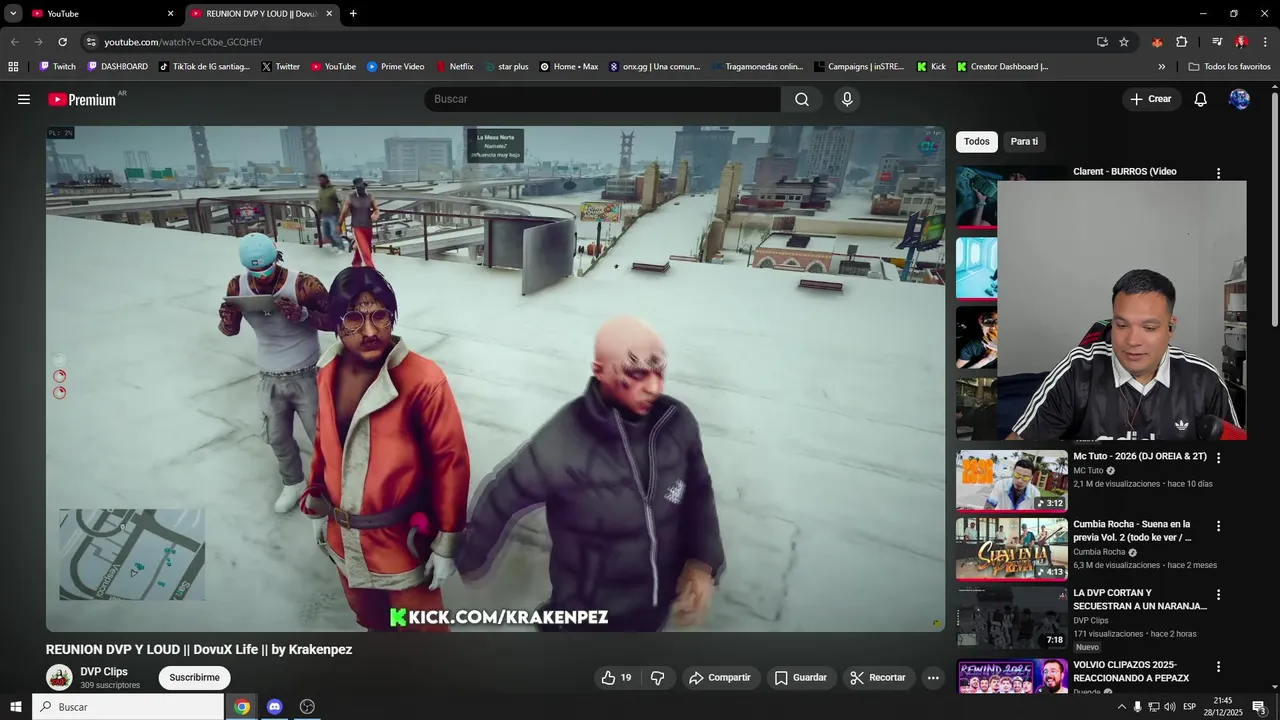Bookmark this page with the star icon

point(1124,42)
